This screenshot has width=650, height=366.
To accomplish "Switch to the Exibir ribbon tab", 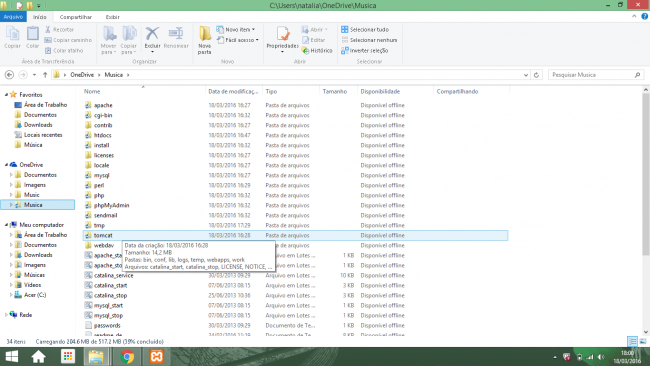I will [x=112, y=17].
